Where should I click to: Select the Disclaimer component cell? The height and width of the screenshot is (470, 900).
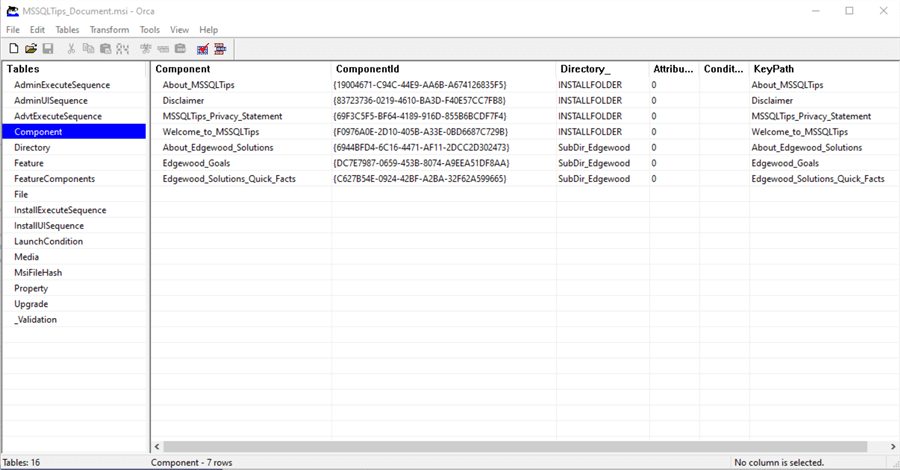point(183,100)
